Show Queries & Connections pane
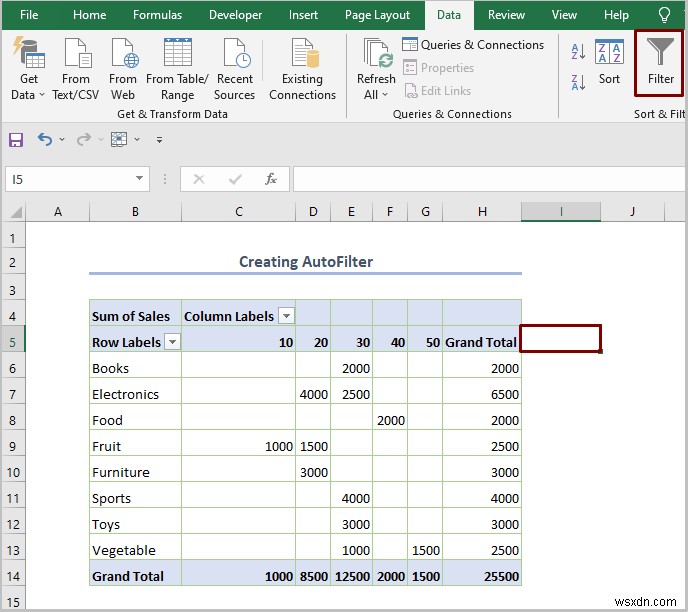688x612 pixels. pos(473,45)
